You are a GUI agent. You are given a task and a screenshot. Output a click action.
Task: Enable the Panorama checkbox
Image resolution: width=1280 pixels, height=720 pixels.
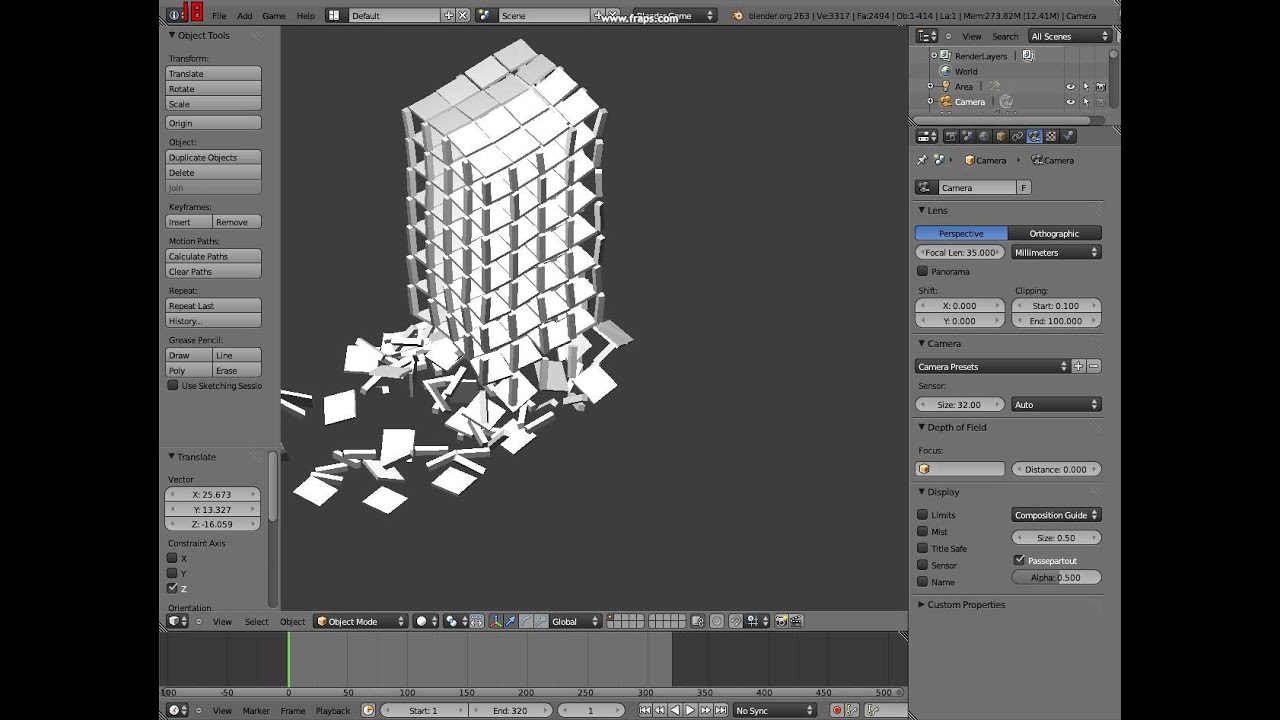click(x=922, y=271)
